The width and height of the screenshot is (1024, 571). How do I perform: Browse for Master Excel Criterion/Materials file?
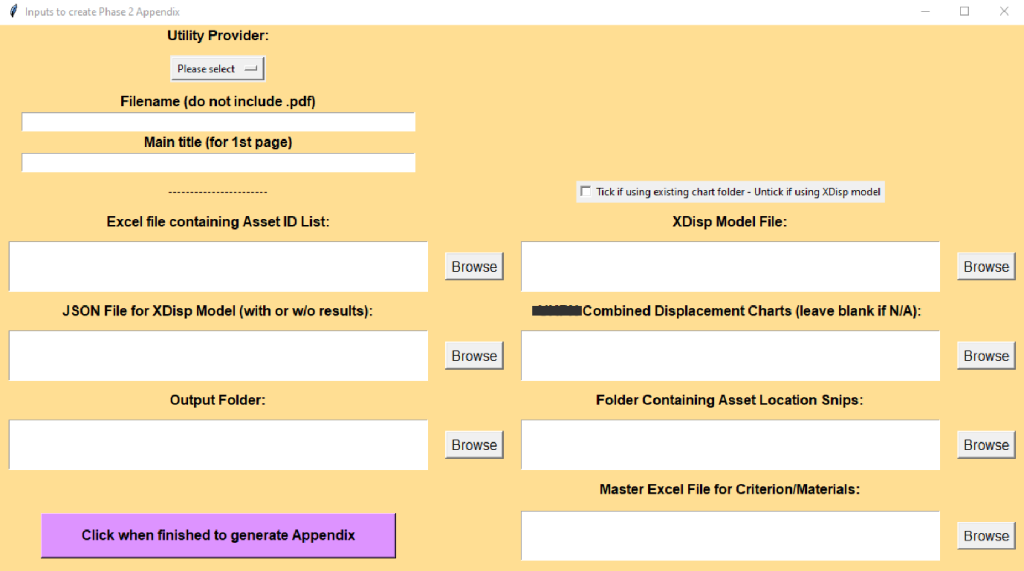pos(986,536)
